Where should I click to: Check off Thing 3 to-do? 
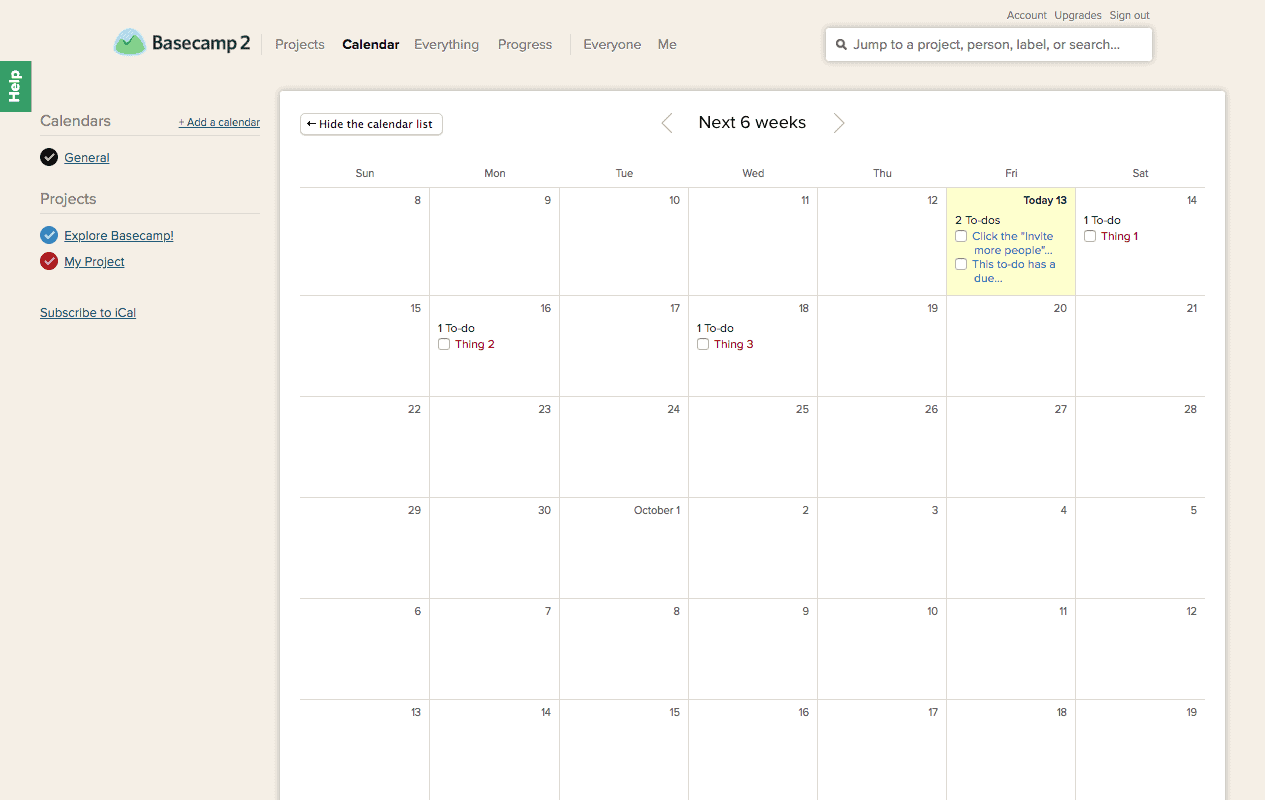pos(703,345)
